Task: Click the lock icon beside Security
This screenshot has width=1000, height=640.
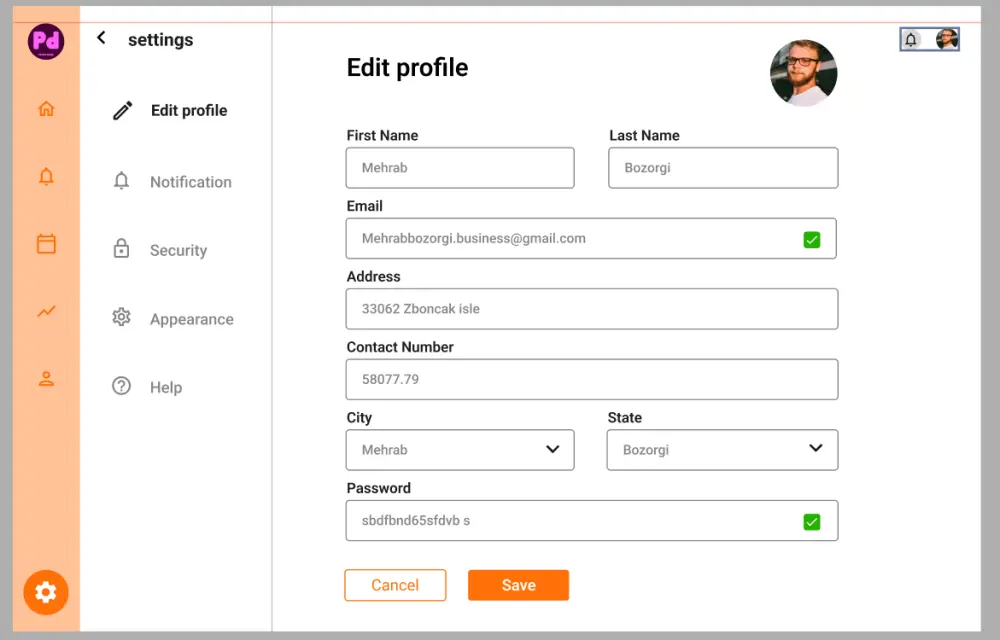Action: click(x=121, y=249)
